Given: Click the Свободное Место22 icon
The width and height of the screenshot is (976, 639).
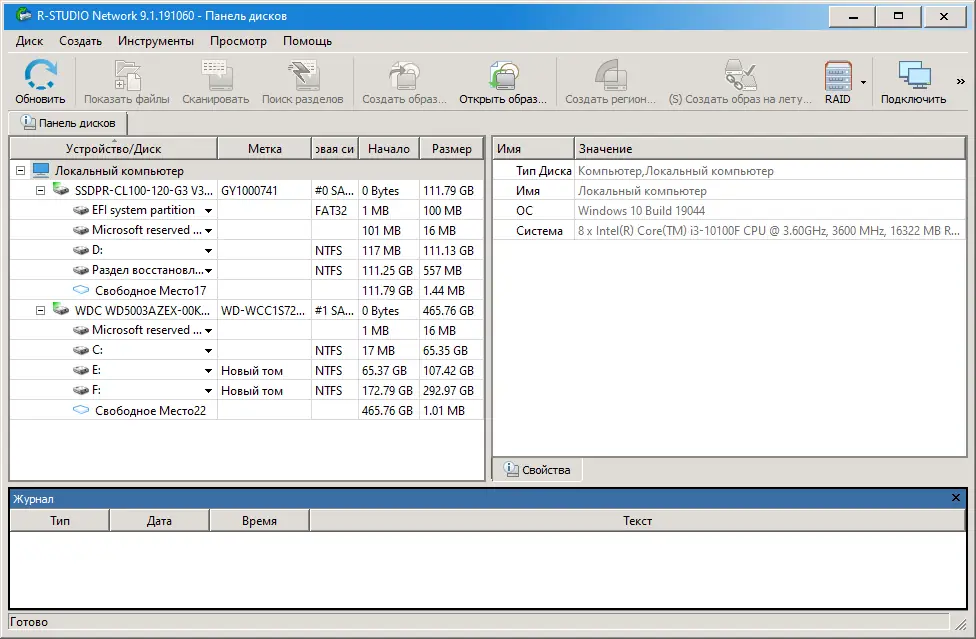Looking at the screenshot, I should point(81,410).
